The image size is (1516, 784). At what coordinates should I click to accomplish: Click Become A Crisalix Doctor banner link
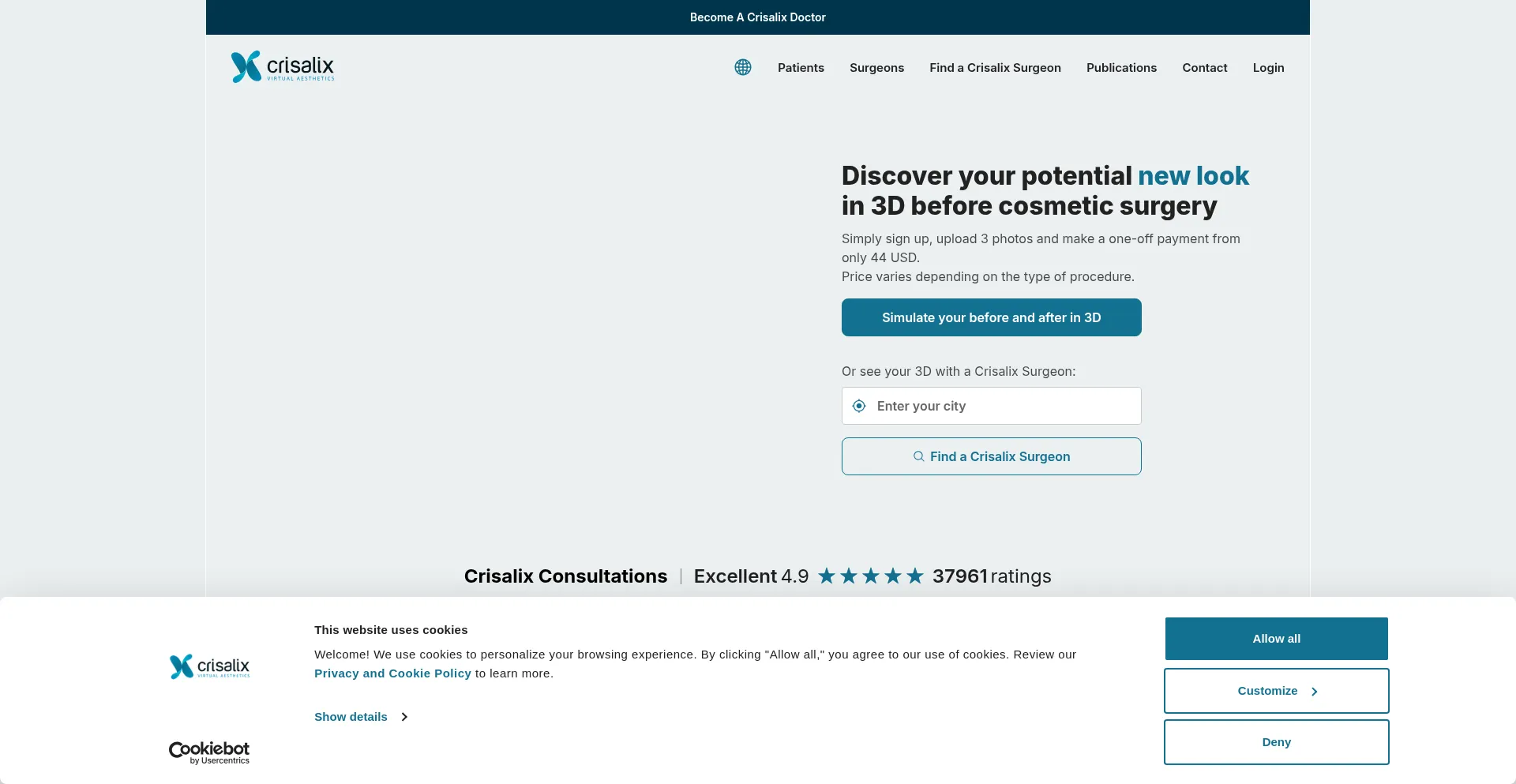coord(757,17)
